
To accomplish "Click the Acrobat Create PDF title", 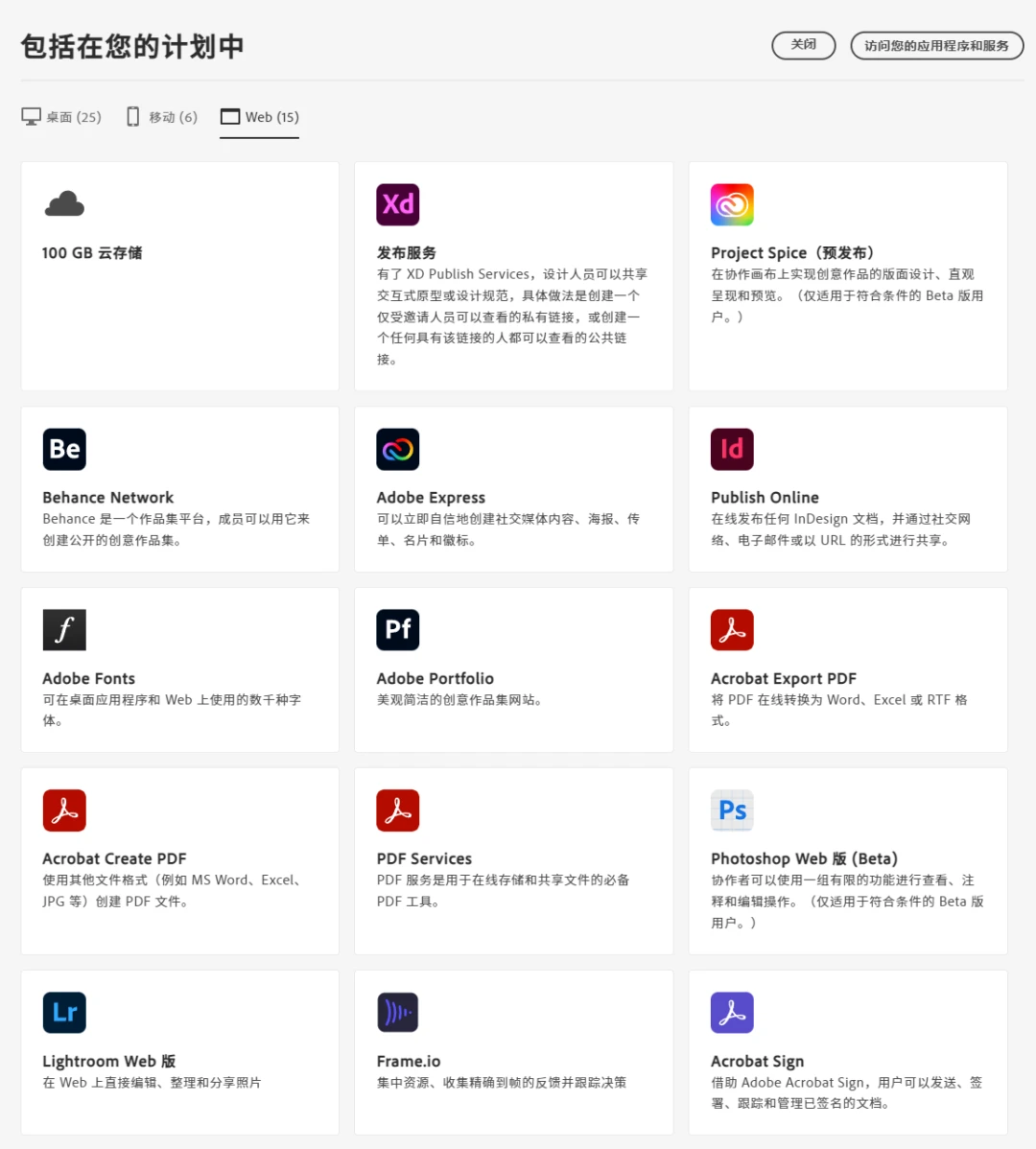I will pyautogui.click(x=114, y=858).
